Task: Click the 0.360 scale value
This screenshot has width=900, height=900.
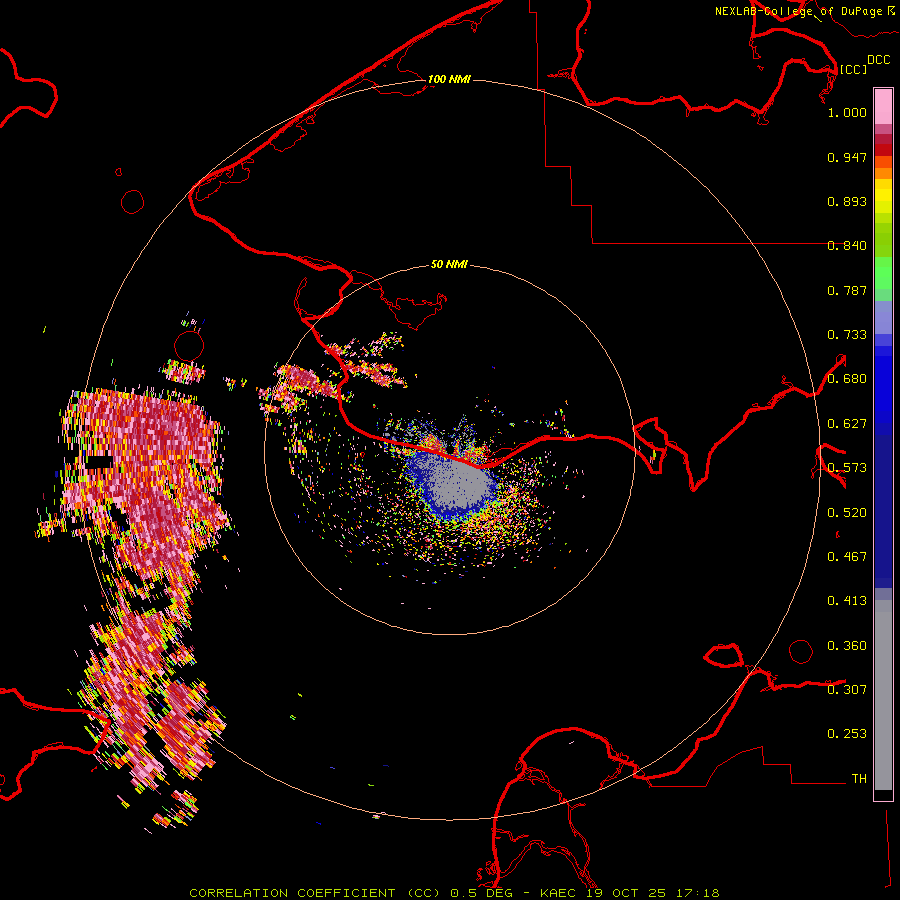Action: click(x=847, y=646)
